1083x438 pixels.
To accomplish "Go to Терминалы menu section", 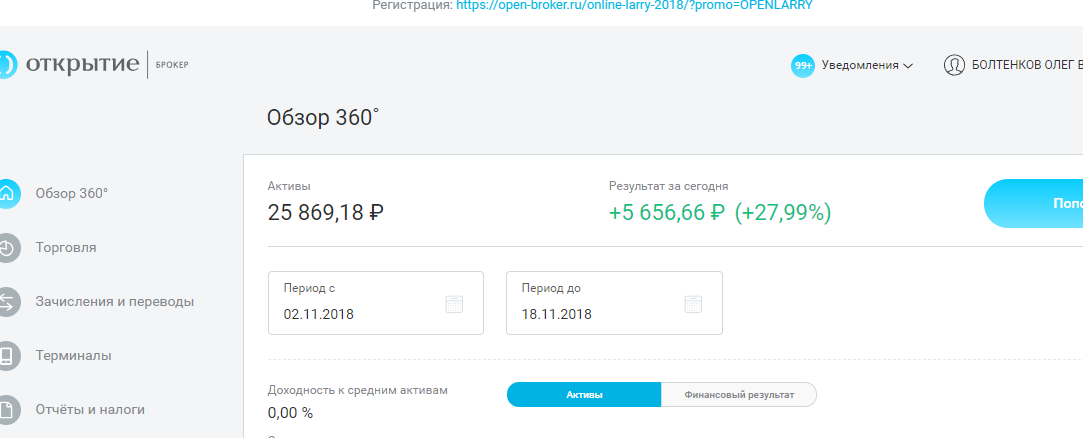I will [73, 355].
